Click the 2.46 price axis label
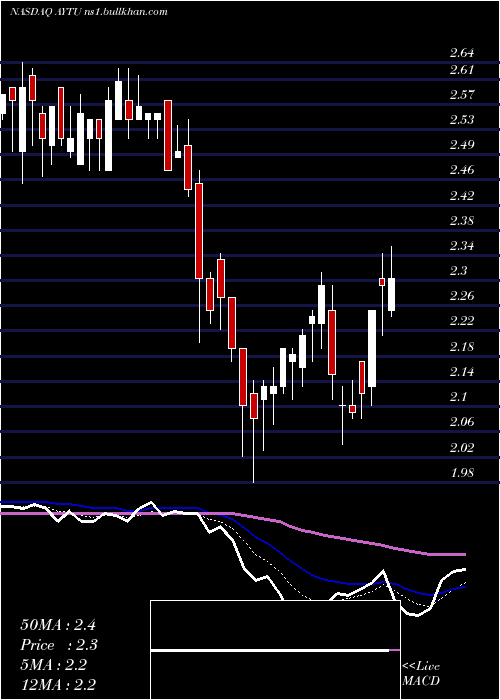500x700 pixels. [462, 170]
